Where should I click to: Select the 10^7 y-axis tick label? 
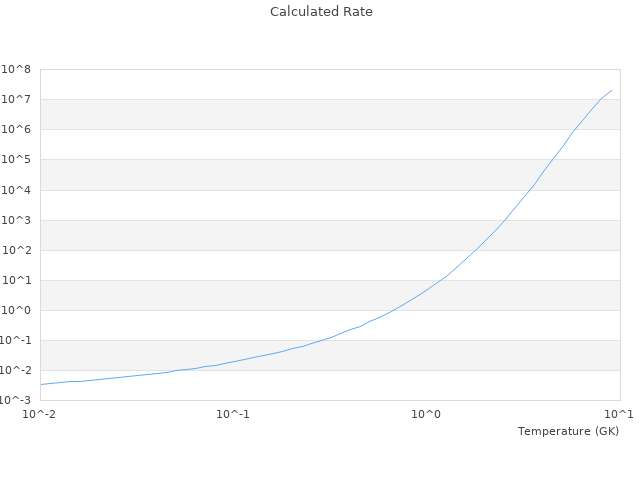pos(17,100)
